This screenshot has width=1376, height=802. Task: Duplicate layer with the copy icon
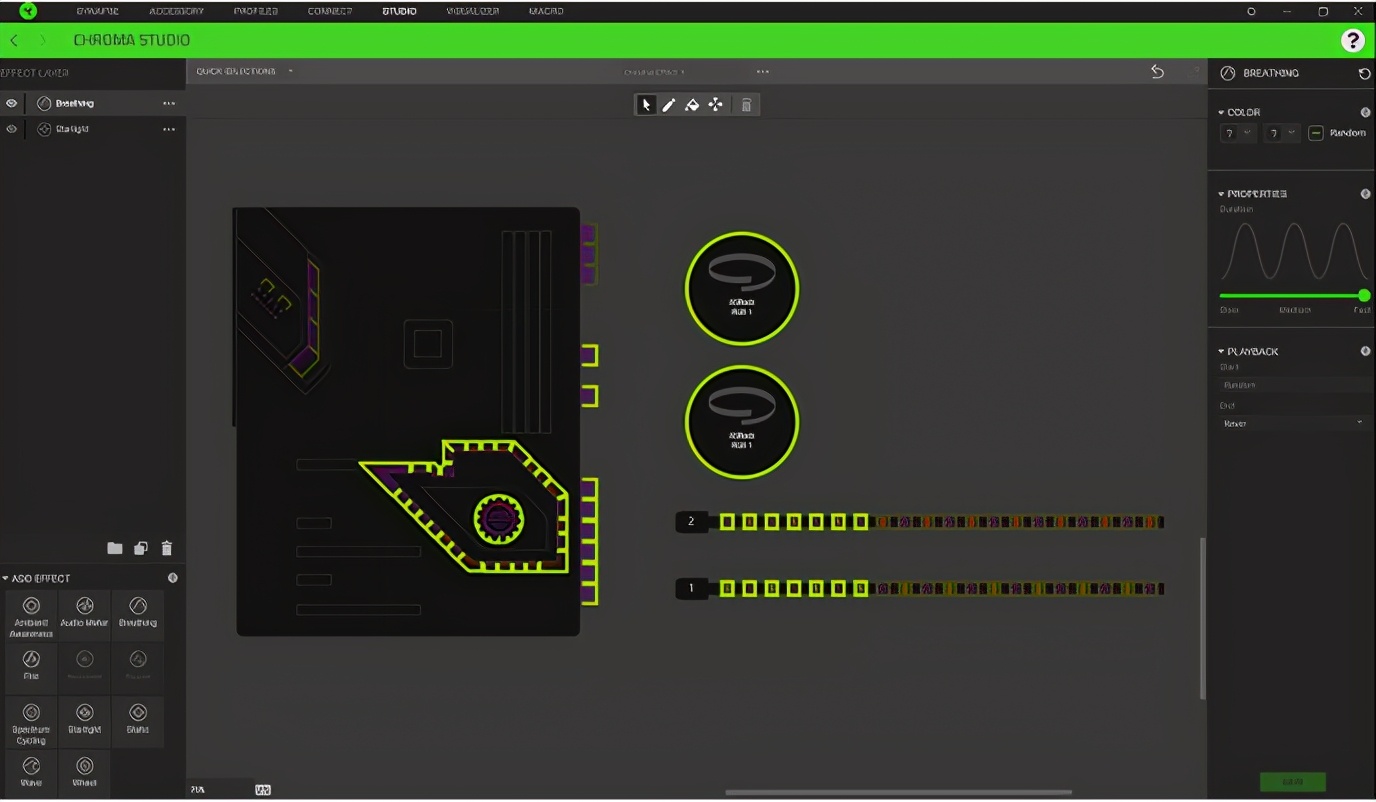[141, 548]
